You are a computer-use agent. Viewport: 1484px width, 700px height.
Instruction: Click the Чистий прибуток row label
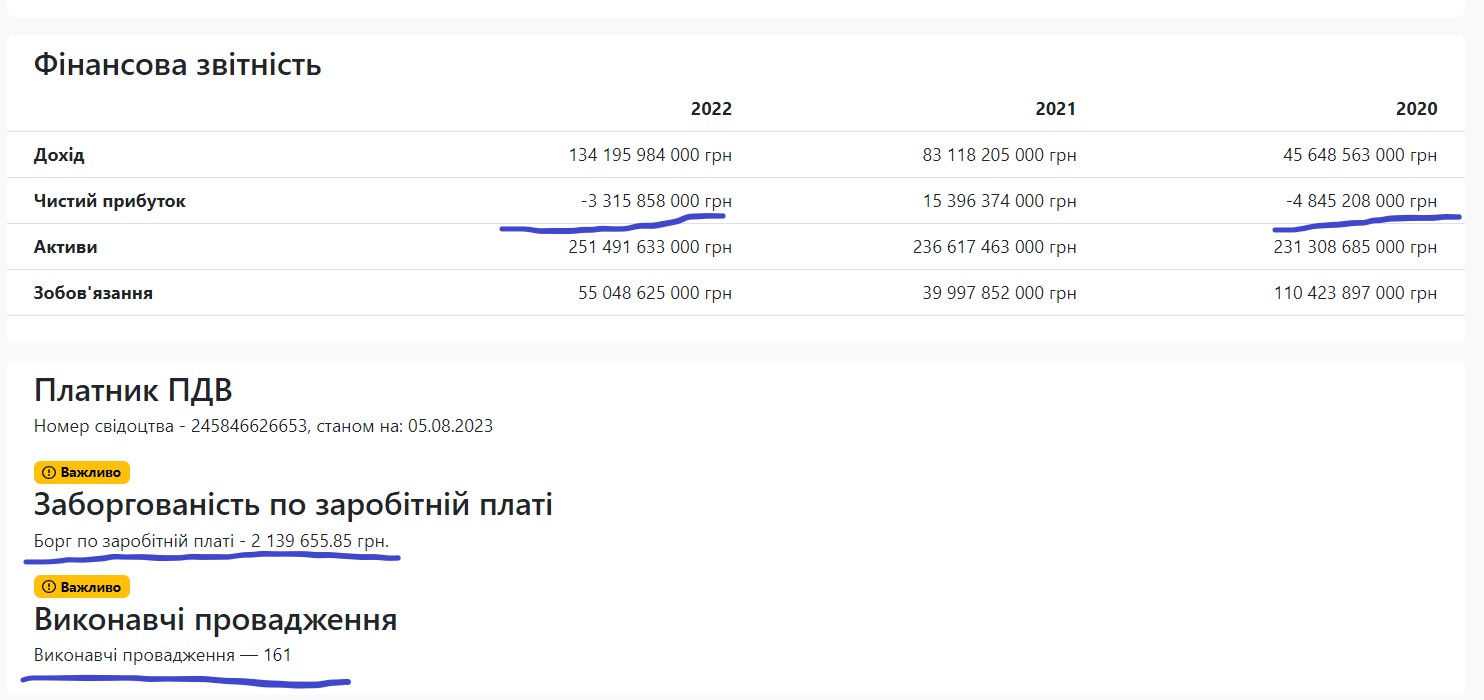[110, 201]
